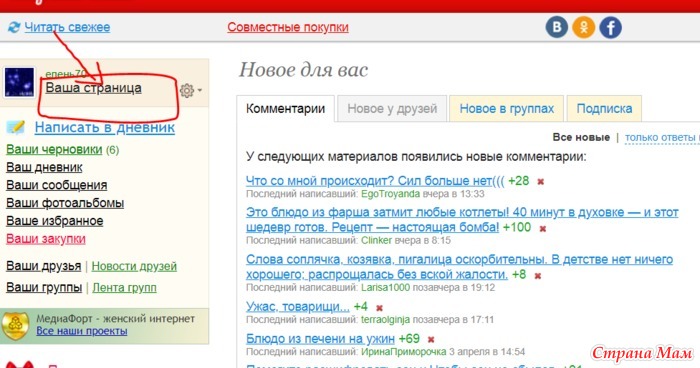Open 'Это блюдо из фарша затмит любые котлеты' post
Viewport: 700px width, 368px height.
(462, 219)
